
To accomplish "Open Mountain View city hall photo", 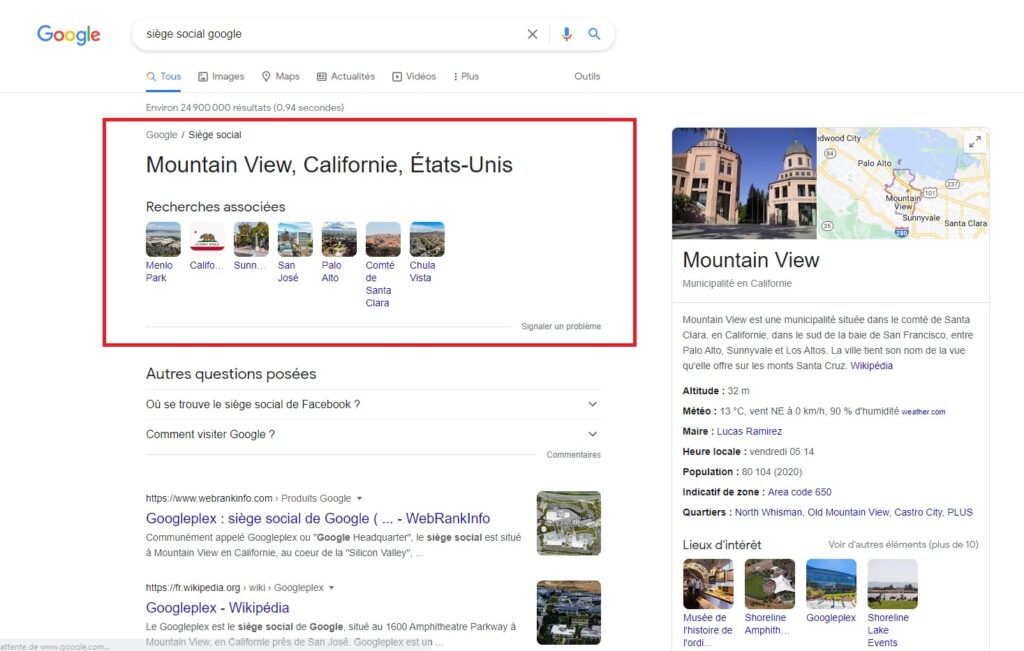I will click(744, 183).
